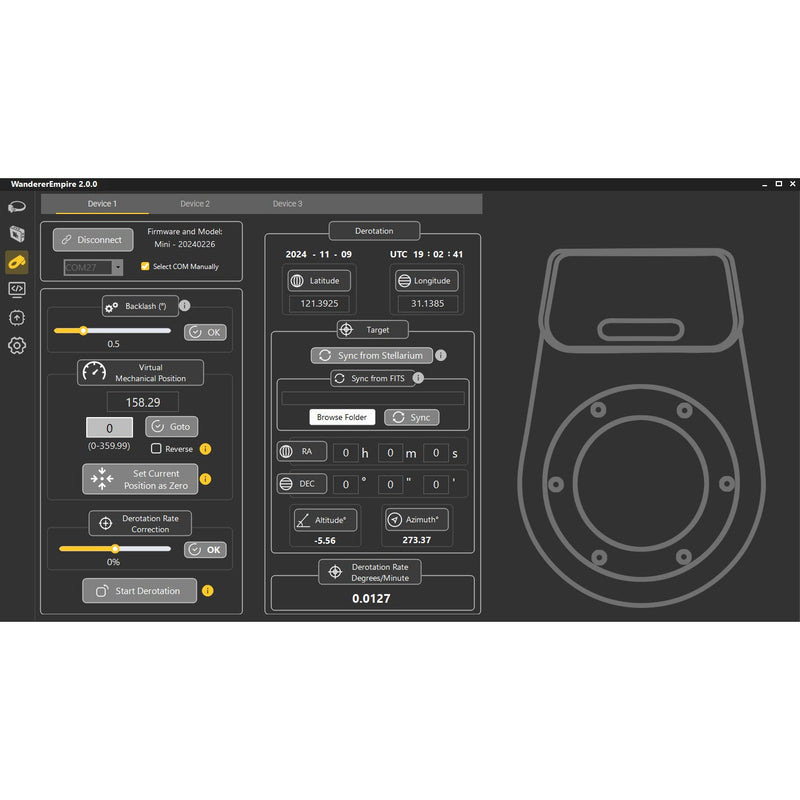Click the Sync button beside Browse Folder
Screen dimensions: 800x800
(412, 417)
